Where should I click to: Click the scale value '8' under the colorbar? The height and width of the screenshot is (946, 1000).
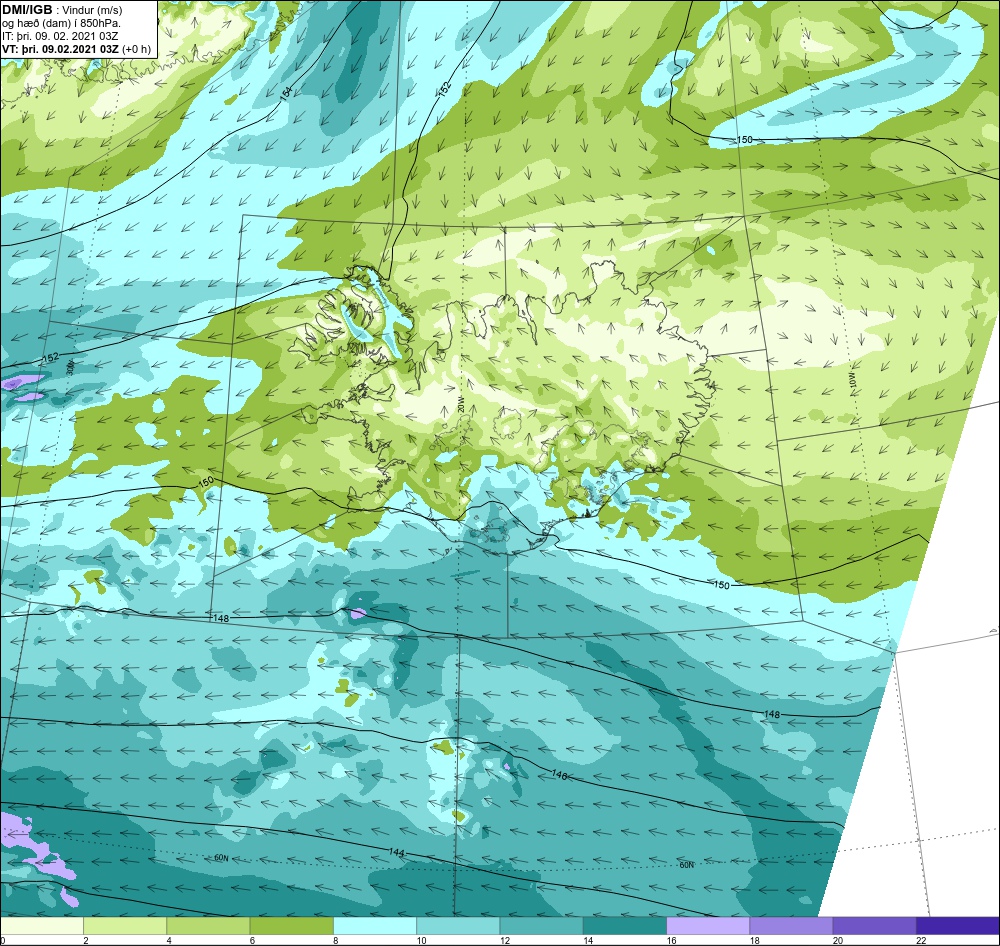335,940
